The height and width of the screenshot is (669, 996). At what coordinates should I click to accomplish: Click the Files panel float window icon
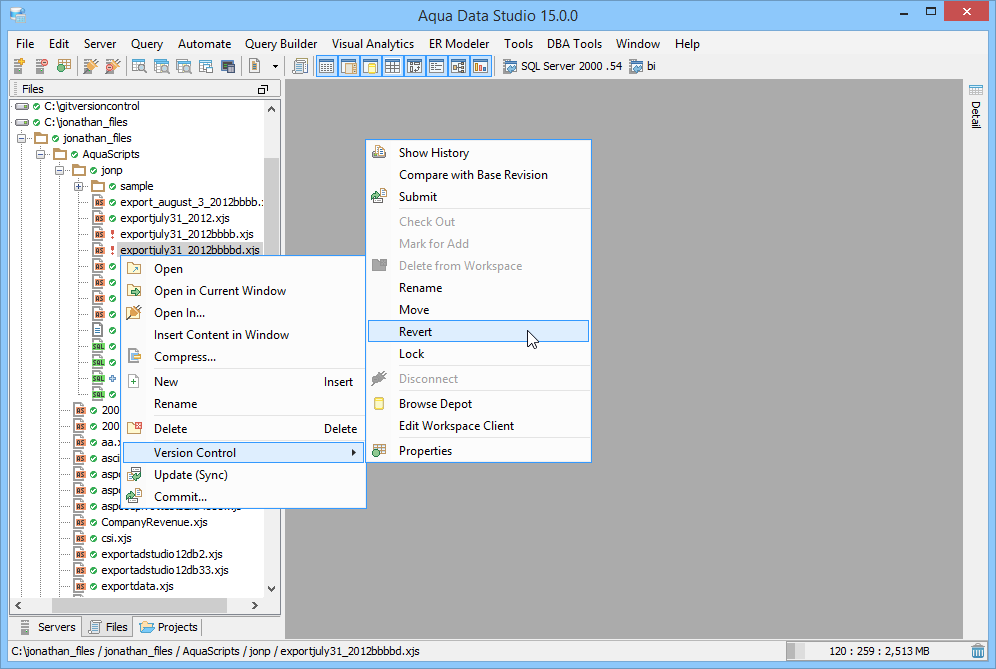point(263,90)
